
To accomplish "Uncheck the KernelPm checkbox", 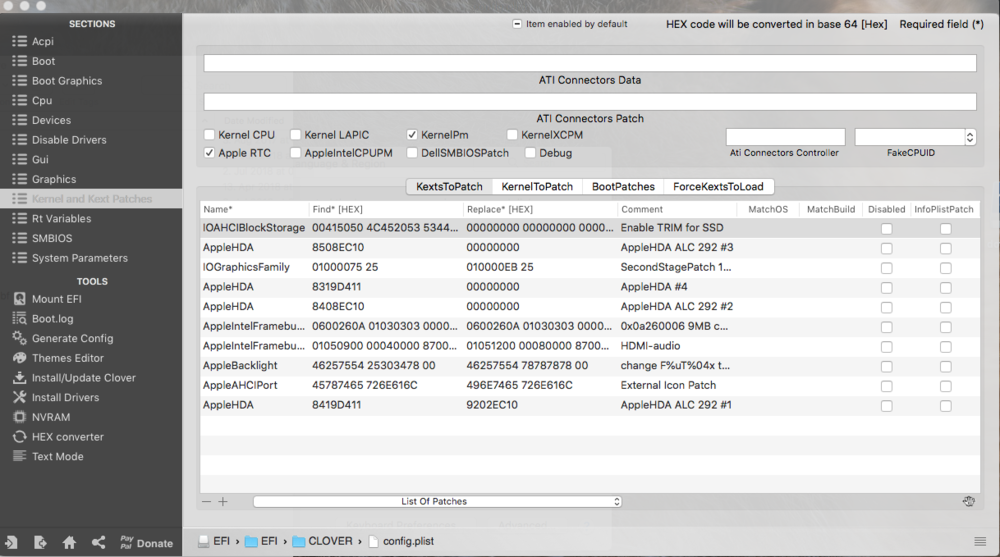I will tap(412, 135).
